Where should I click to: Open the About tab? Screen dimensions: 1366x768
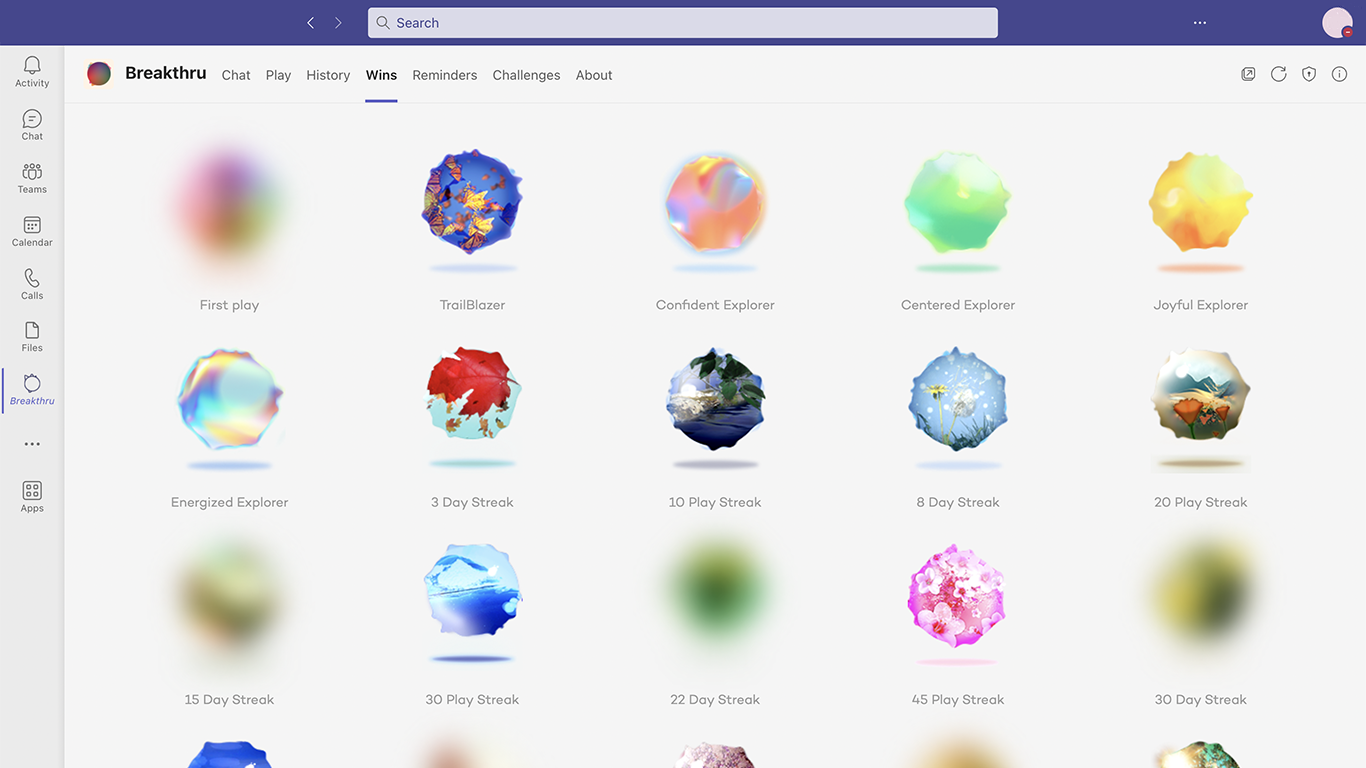tap(594, 75)
